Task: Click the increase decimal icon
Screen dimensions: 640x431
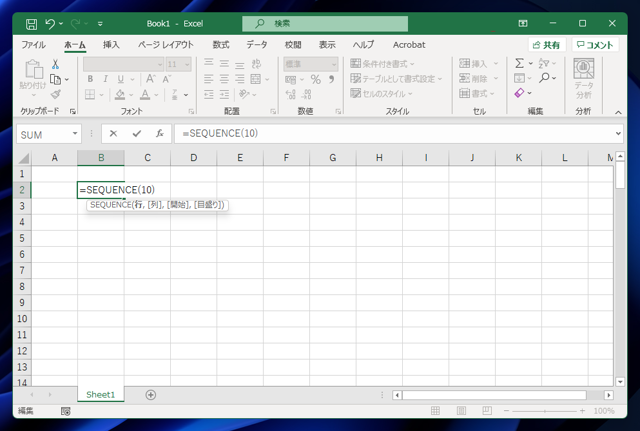Action: point(291,95)
